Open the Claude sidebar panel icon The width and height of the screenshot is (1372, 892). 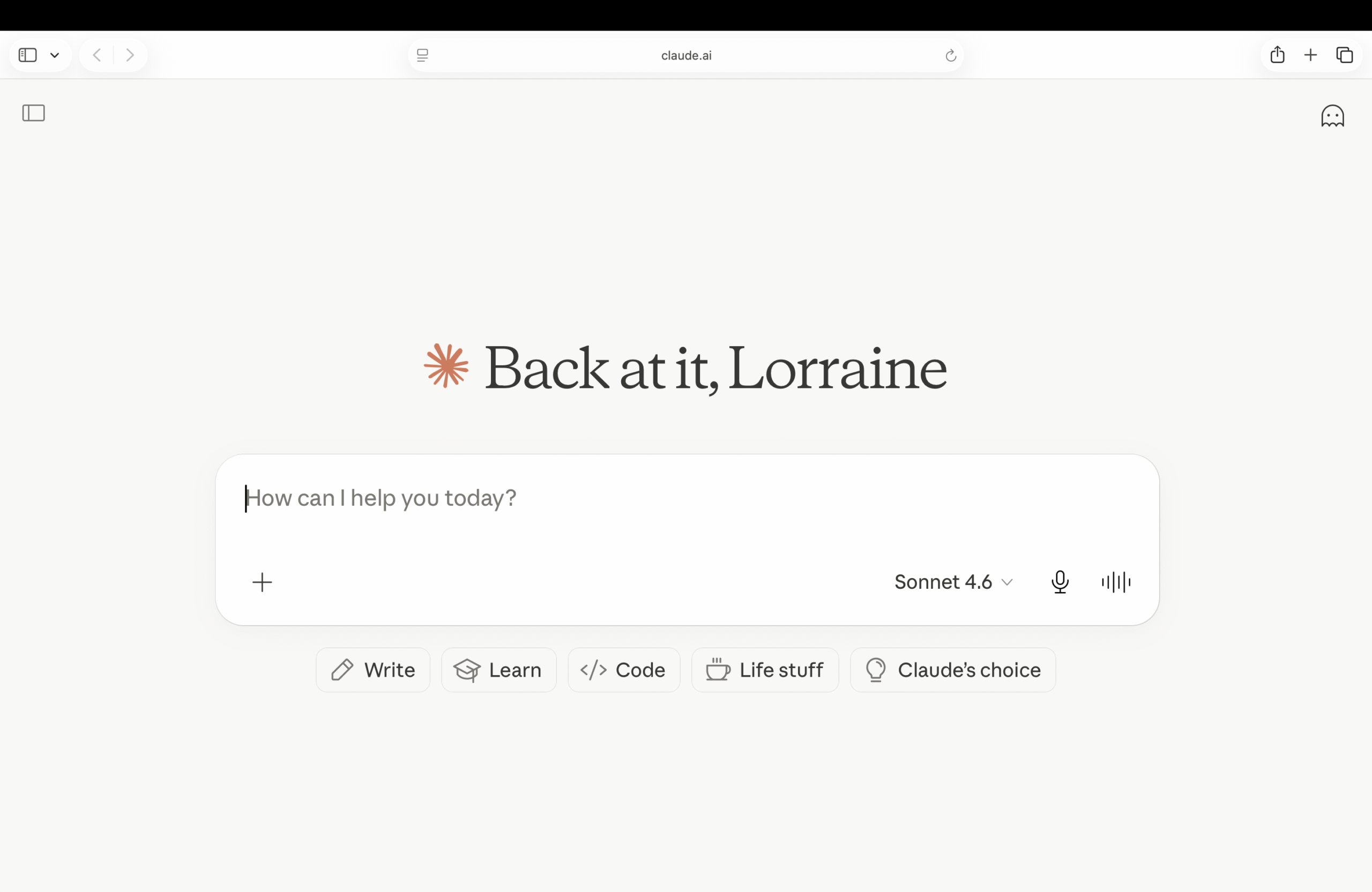coord(33,113)
